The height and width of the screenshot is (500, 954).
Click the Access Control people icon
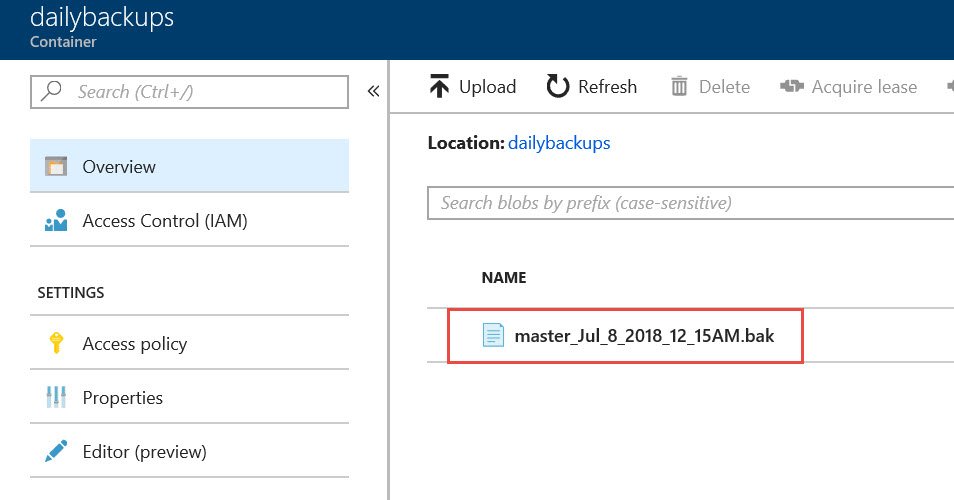[x=56, y=220]
